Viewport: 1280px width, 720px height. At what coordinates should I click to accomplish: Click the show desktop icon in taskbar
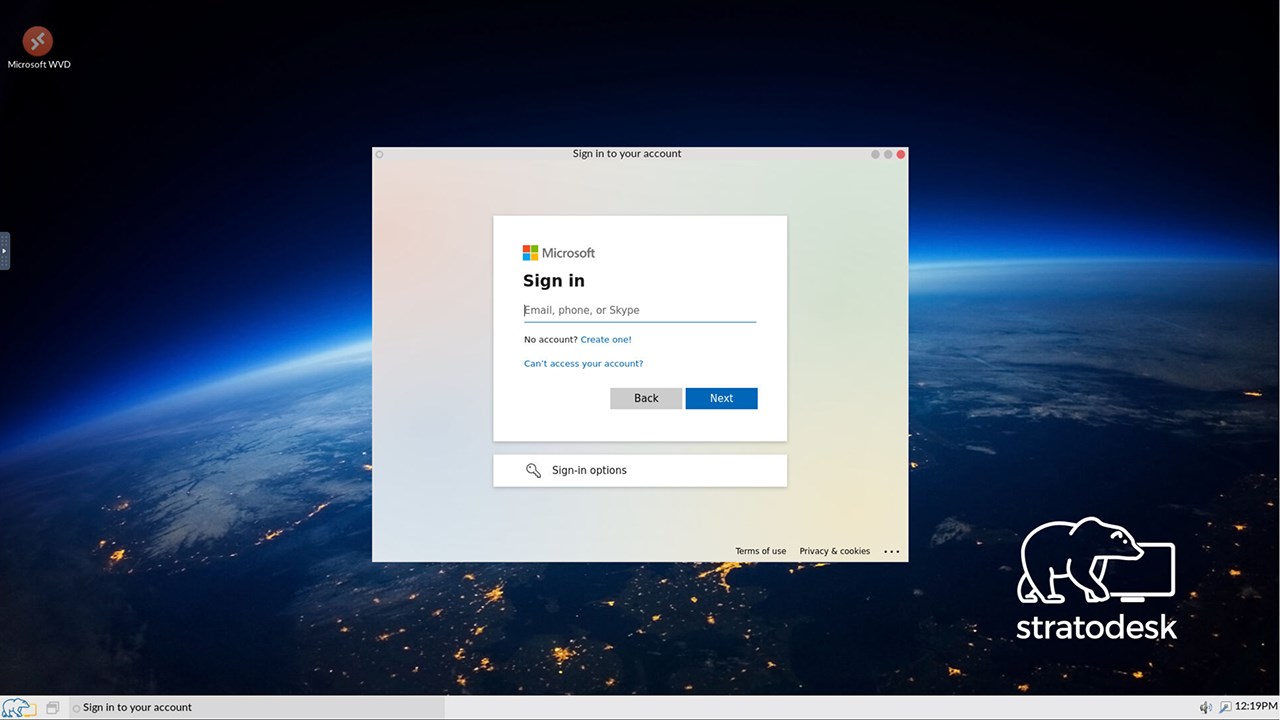(x=53, y=707)
